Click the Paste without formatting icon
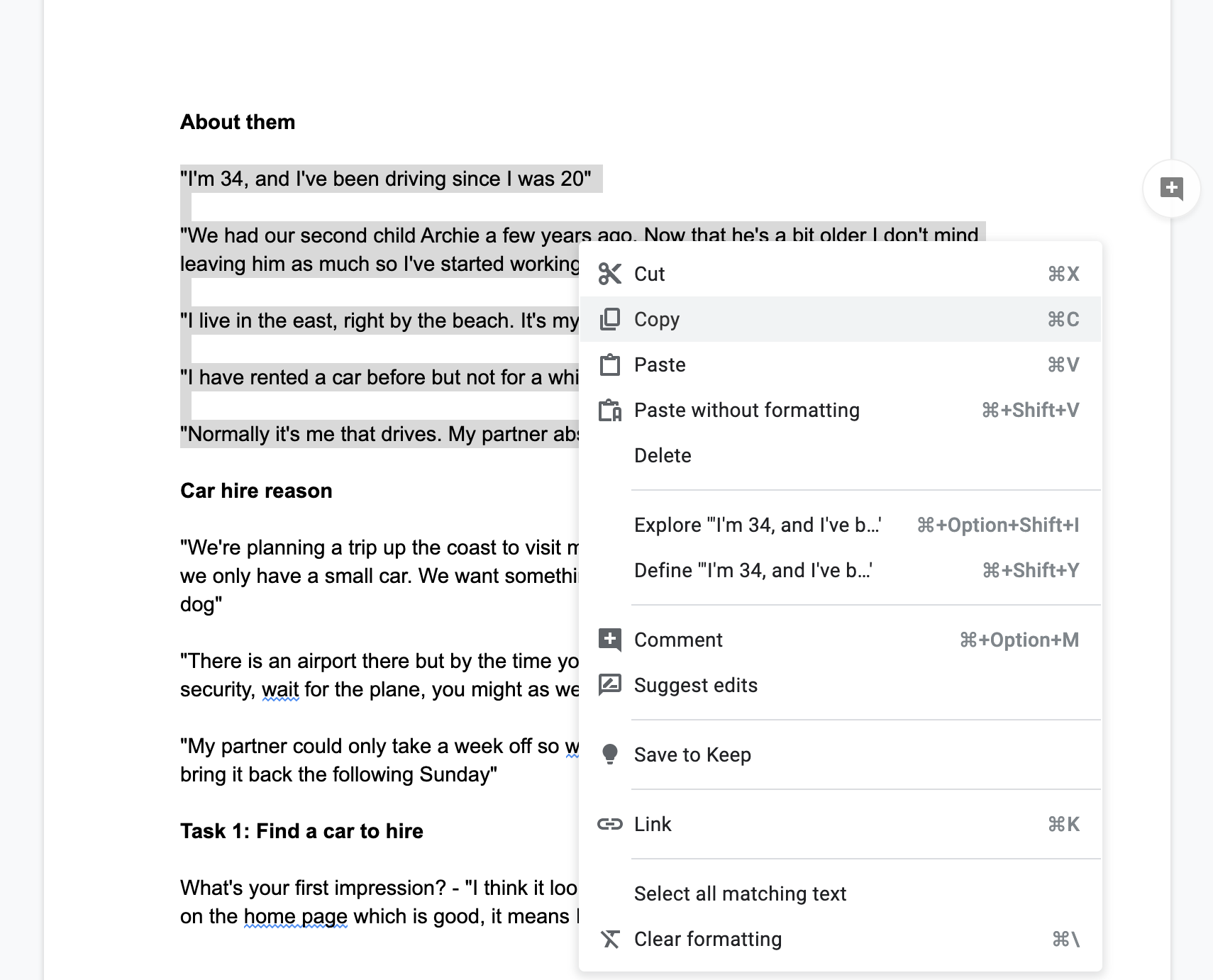This screenshot has height=980, width=1213. (610, 410)
